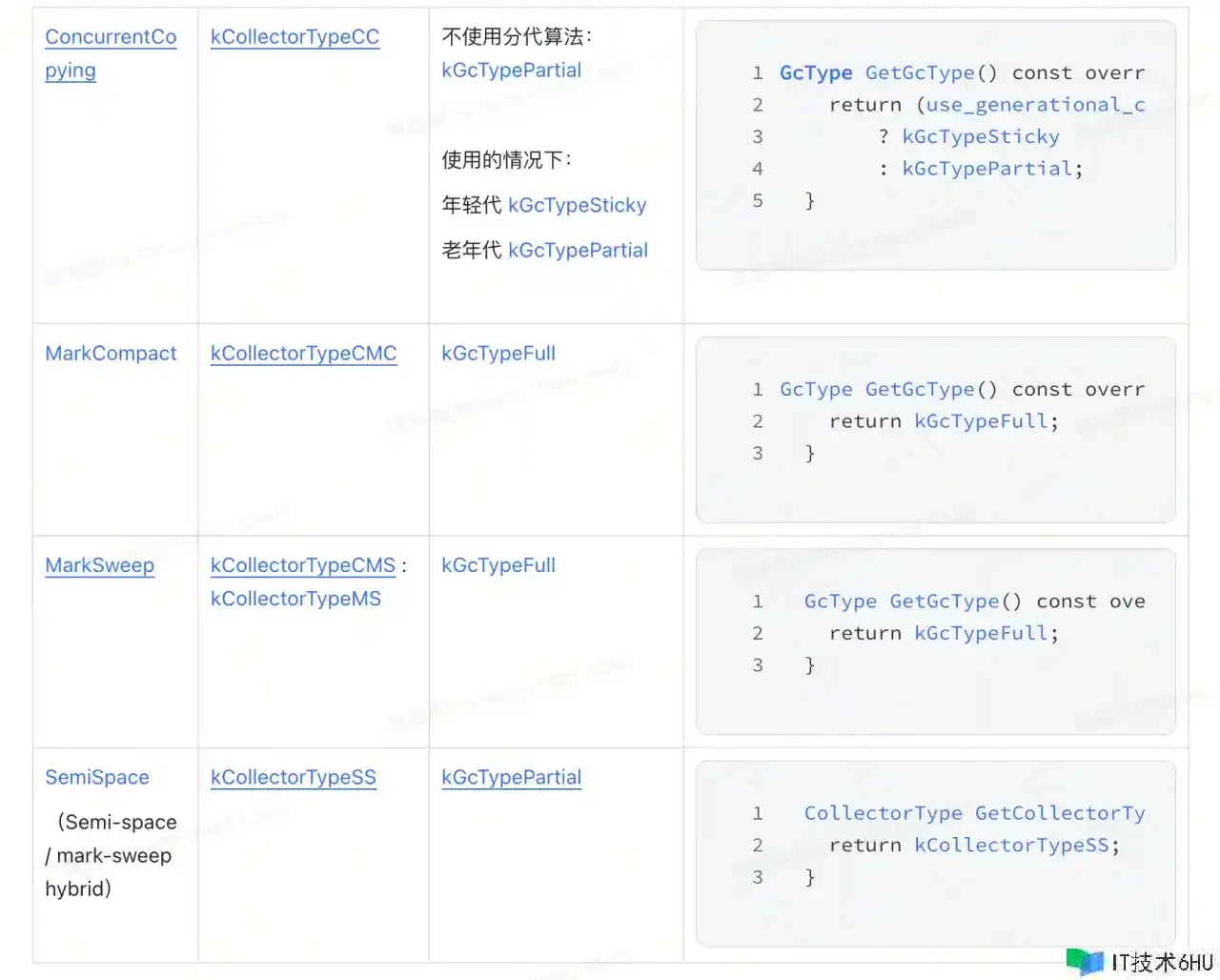Open kGcTypeFull link in MarkCompact row
Screen dimensions: 1220x980
(498, 354)
